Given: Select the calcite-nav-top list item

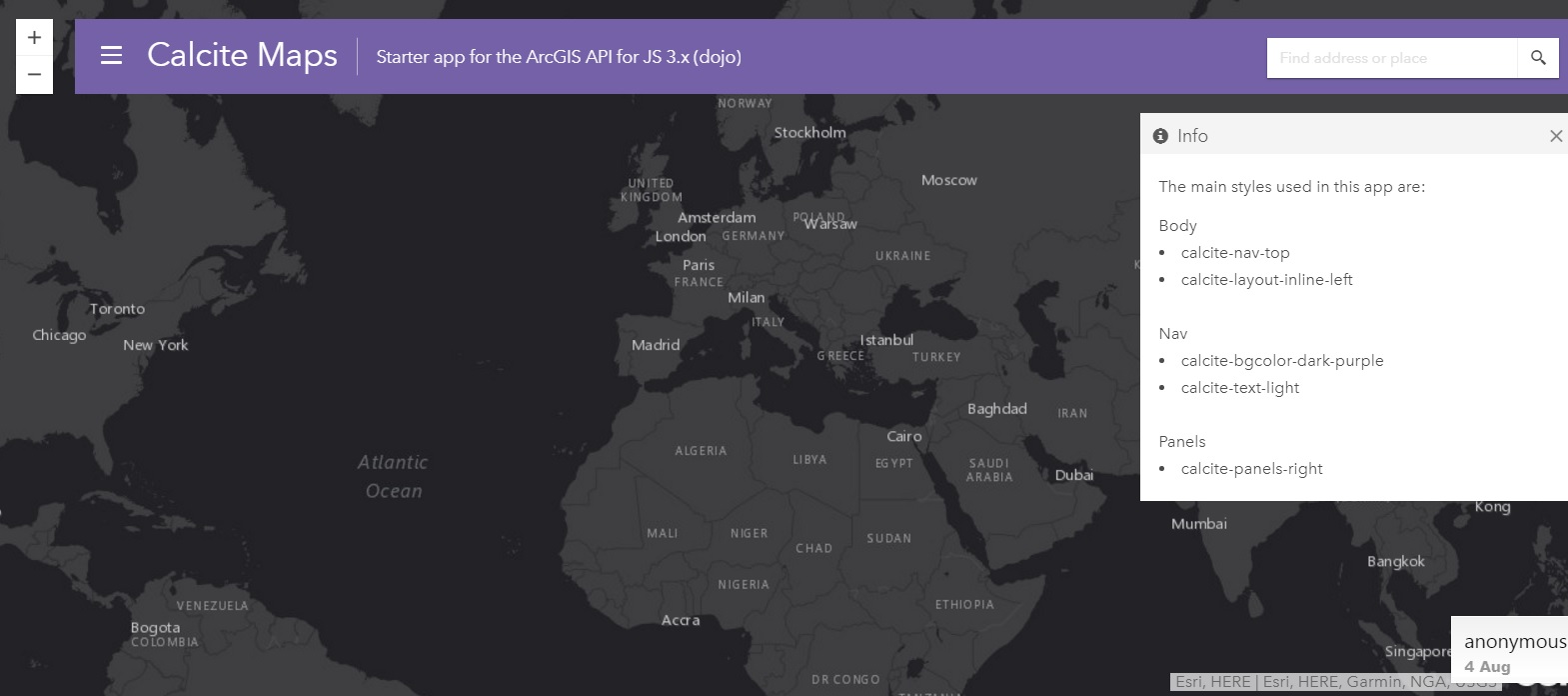Looking at the screenshot, I should (x=1235, y=253).
